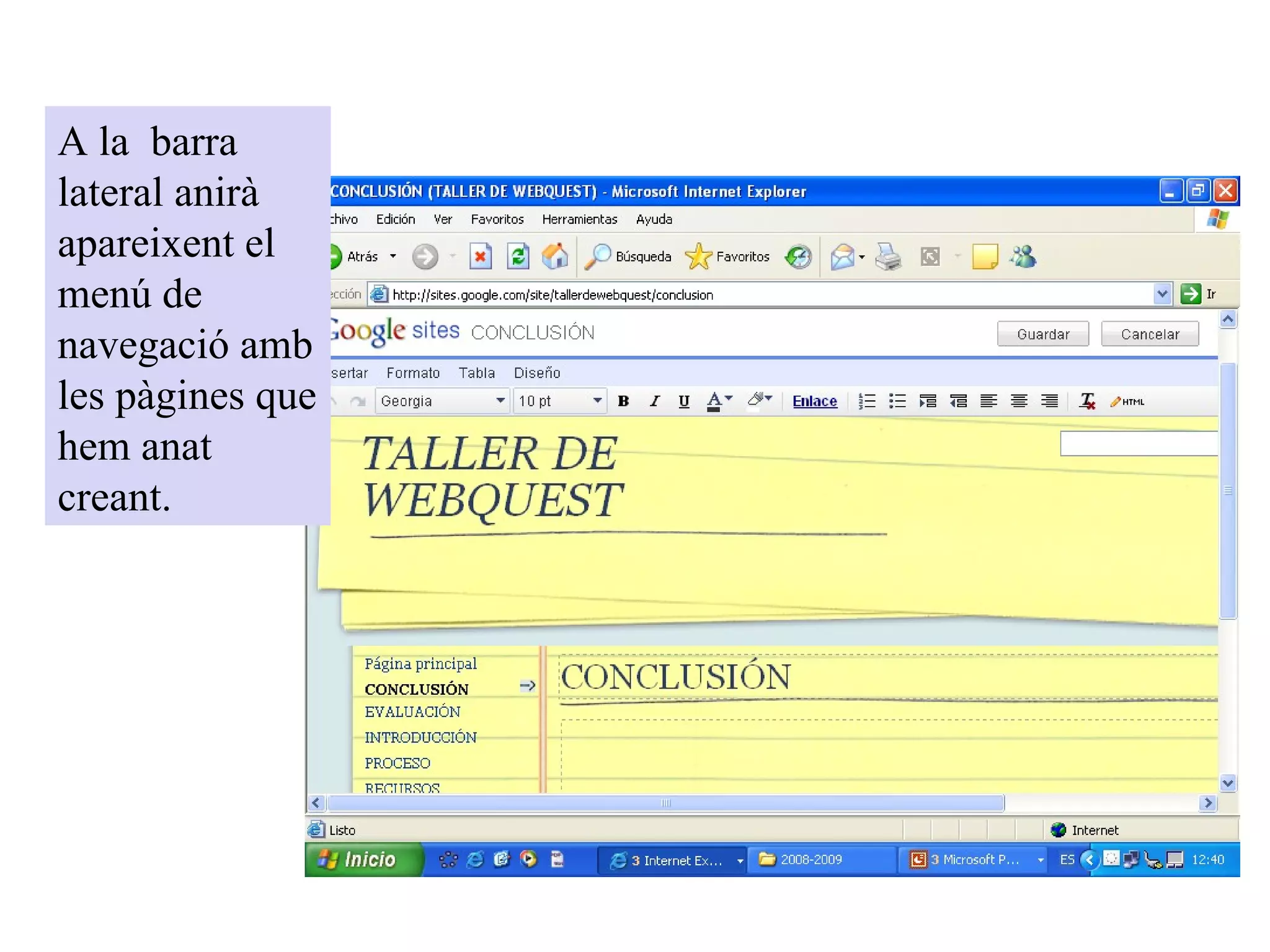Toggle underline formatting
This screenshot has width=1270, height=952.
684,401
